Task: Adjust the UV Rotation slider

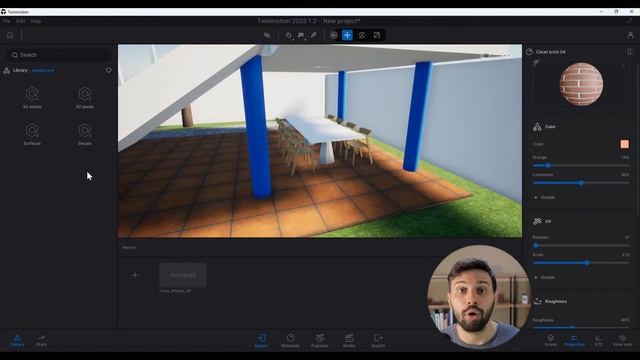Action: click(x=581, y=245)
